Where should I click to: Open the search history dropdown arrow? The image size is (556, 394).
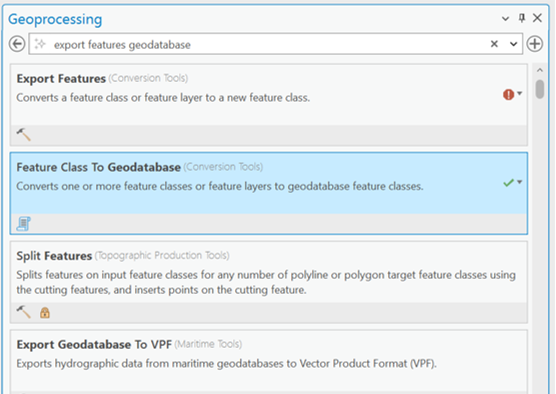(513, 44)
